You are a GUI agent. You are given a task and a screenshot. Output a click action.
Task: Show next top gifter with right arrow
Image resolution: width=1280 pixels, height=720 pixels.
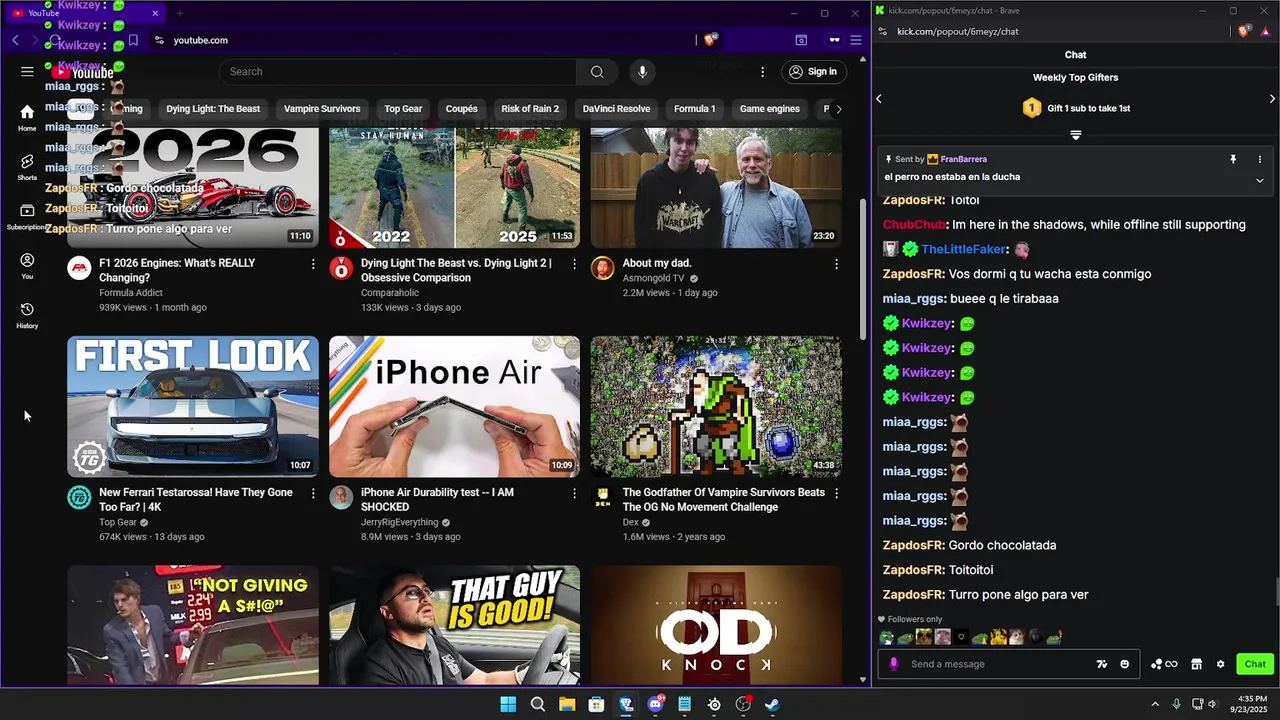[x=1272, y=99]
